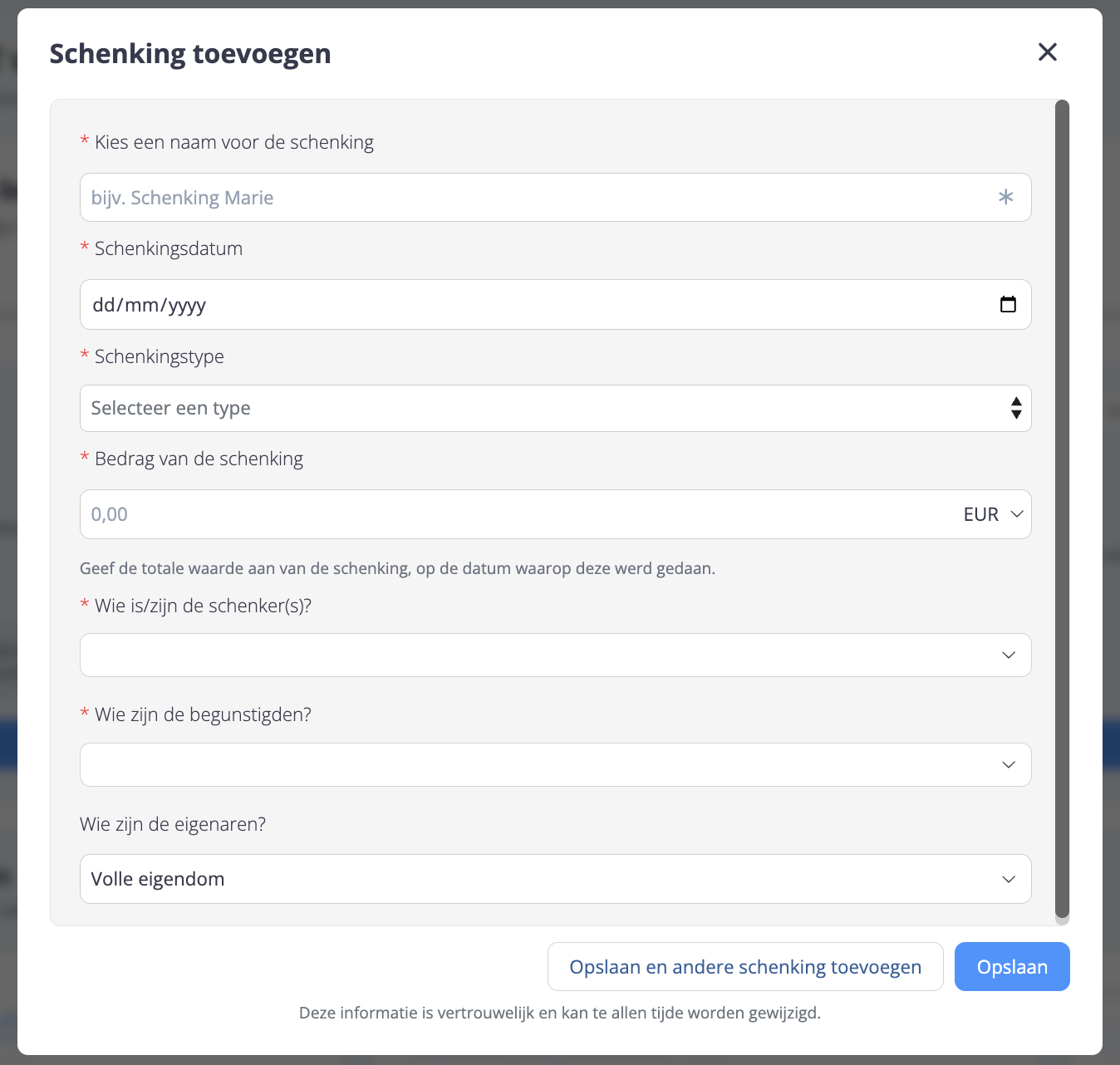Click the 'Wie is/zijn de schenker(s)?' label
Image resolution: width=1120 pixels, height=1065 pixels.
[x=203, y=606]
